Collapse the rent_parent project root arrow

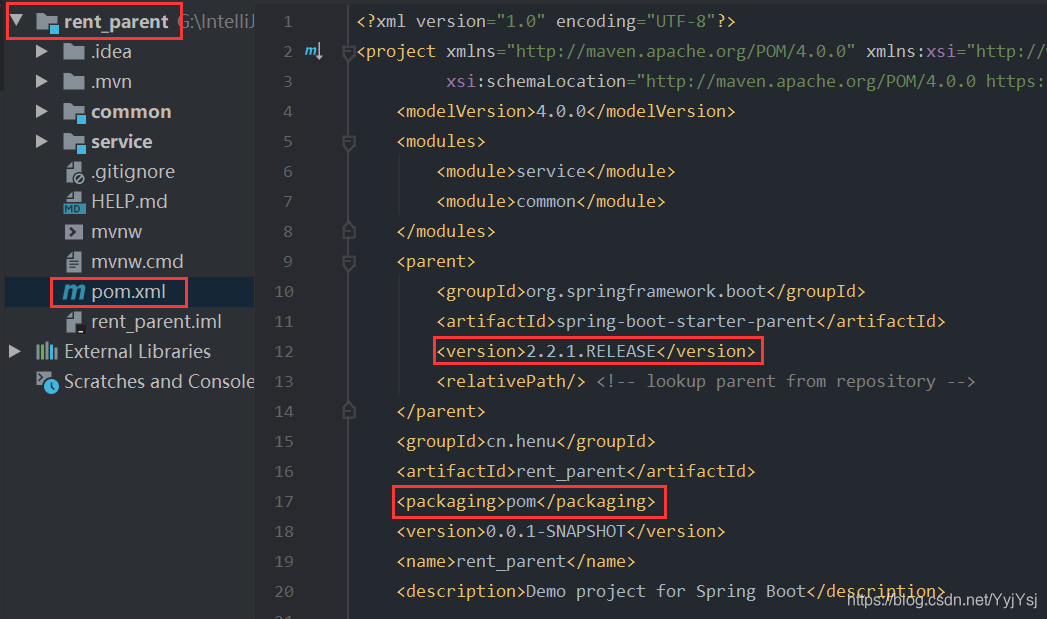[17, 21]
